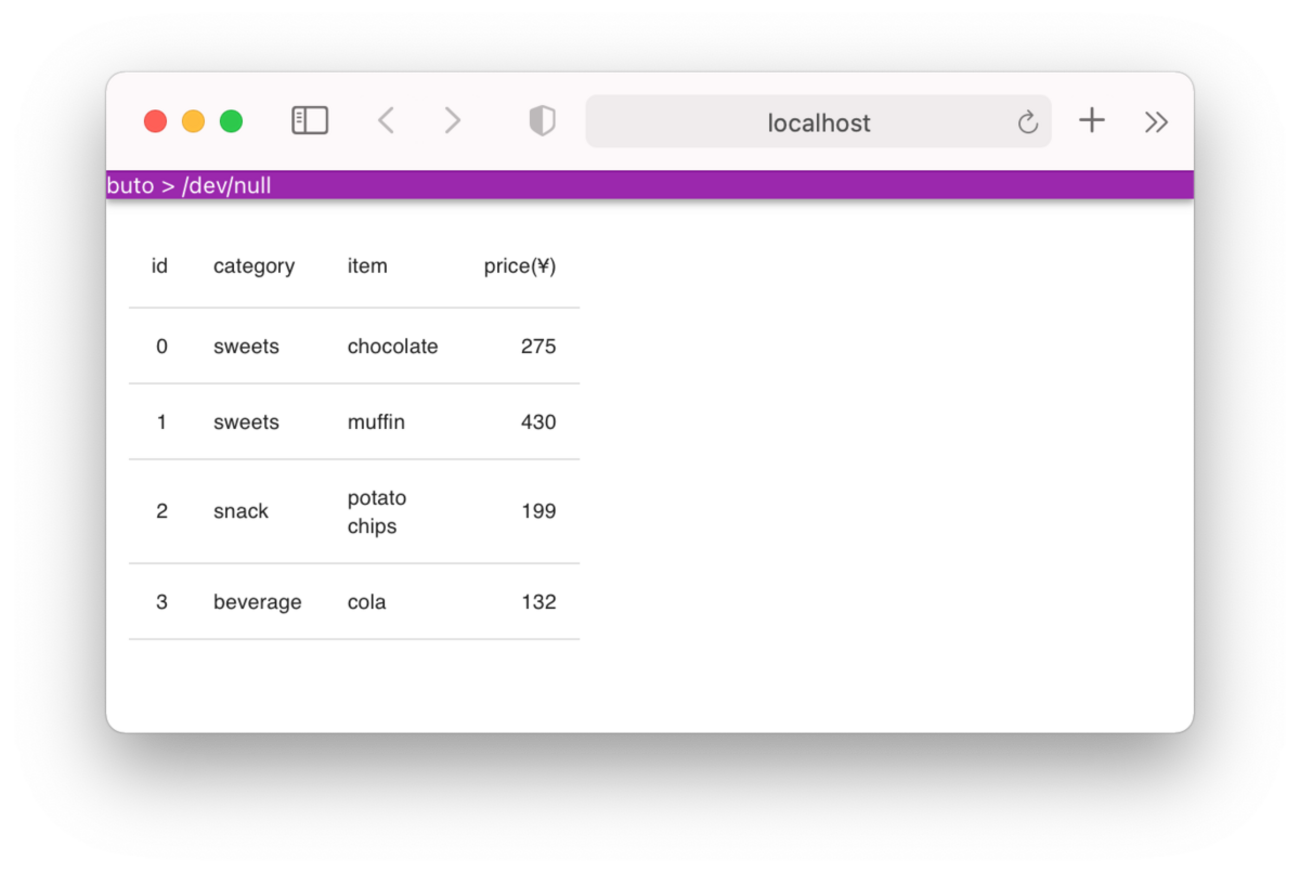This screenshot has height=873, width=1300.
Task: Toggle the Safari sidebar icon
Action: pyautogui.click(x=310, y=121)
